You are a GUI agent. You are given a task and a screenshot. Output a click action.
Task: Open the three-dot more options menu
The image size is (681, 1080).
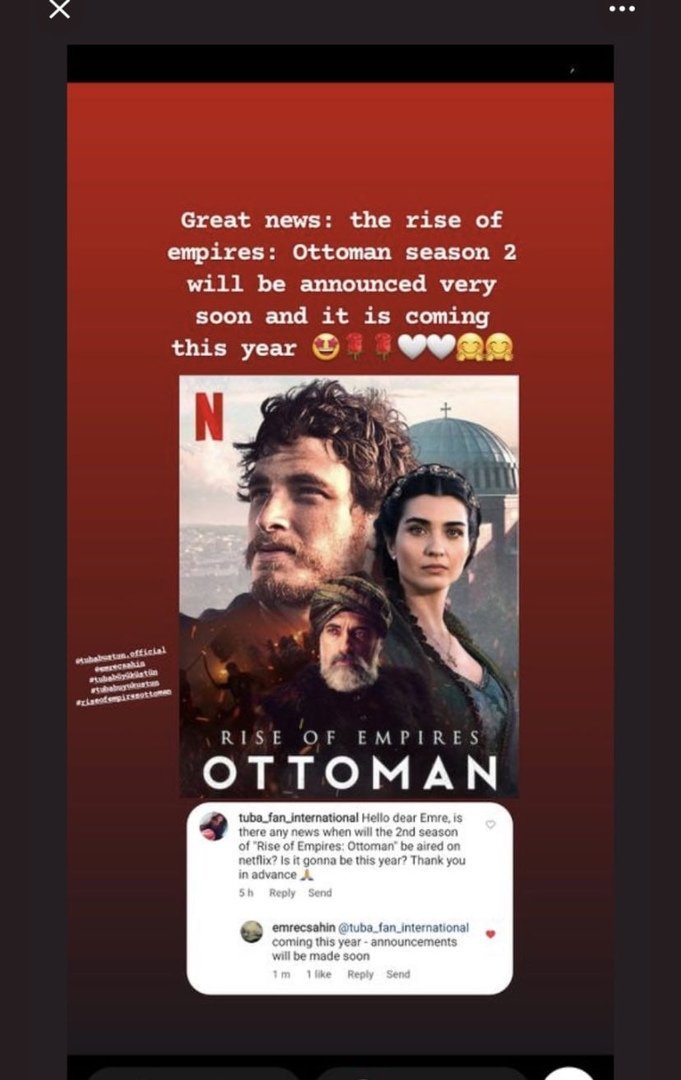click(x=622, y=9)
